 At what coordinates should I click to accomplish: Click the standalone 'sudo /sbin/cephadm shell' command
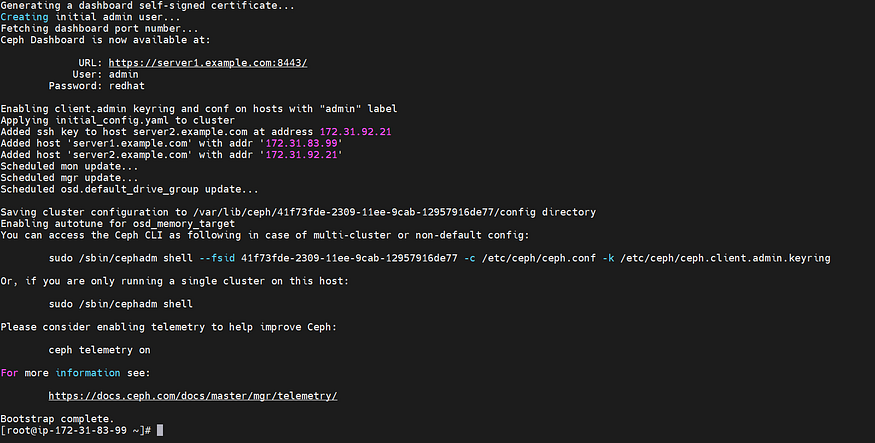click(x=121, y=304)
